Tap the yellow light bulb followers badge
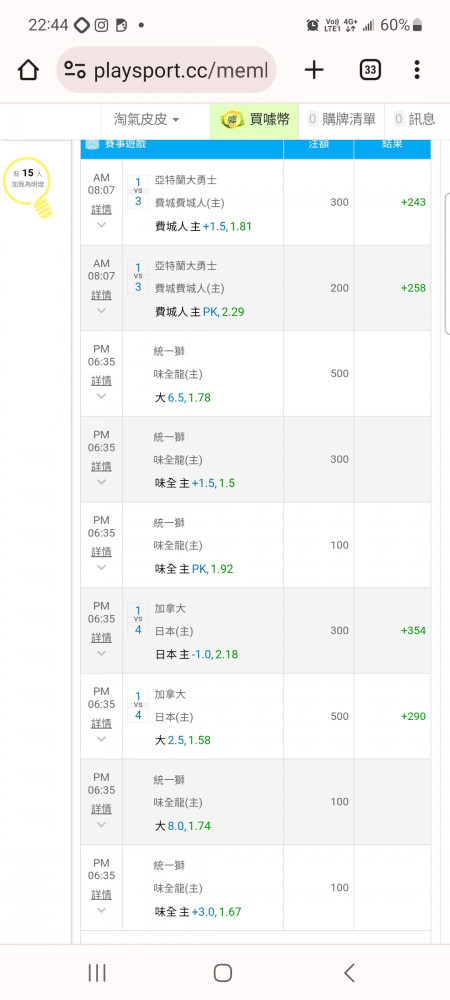The image size is (450, 1000). click(26, 189)
